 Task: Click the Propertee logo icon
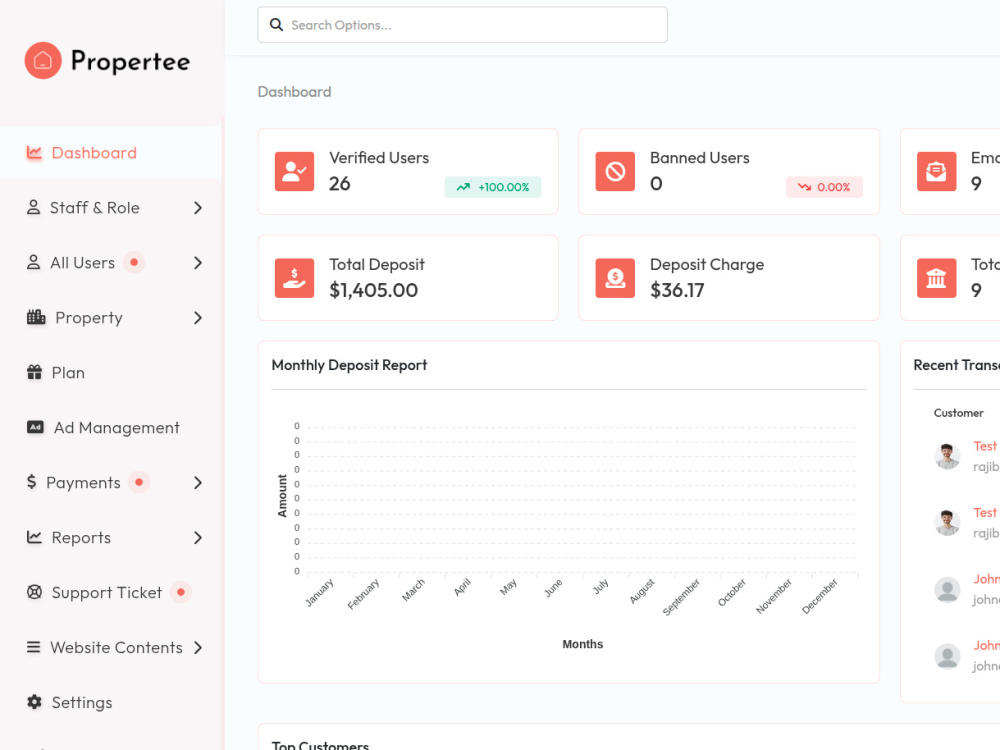43,61
